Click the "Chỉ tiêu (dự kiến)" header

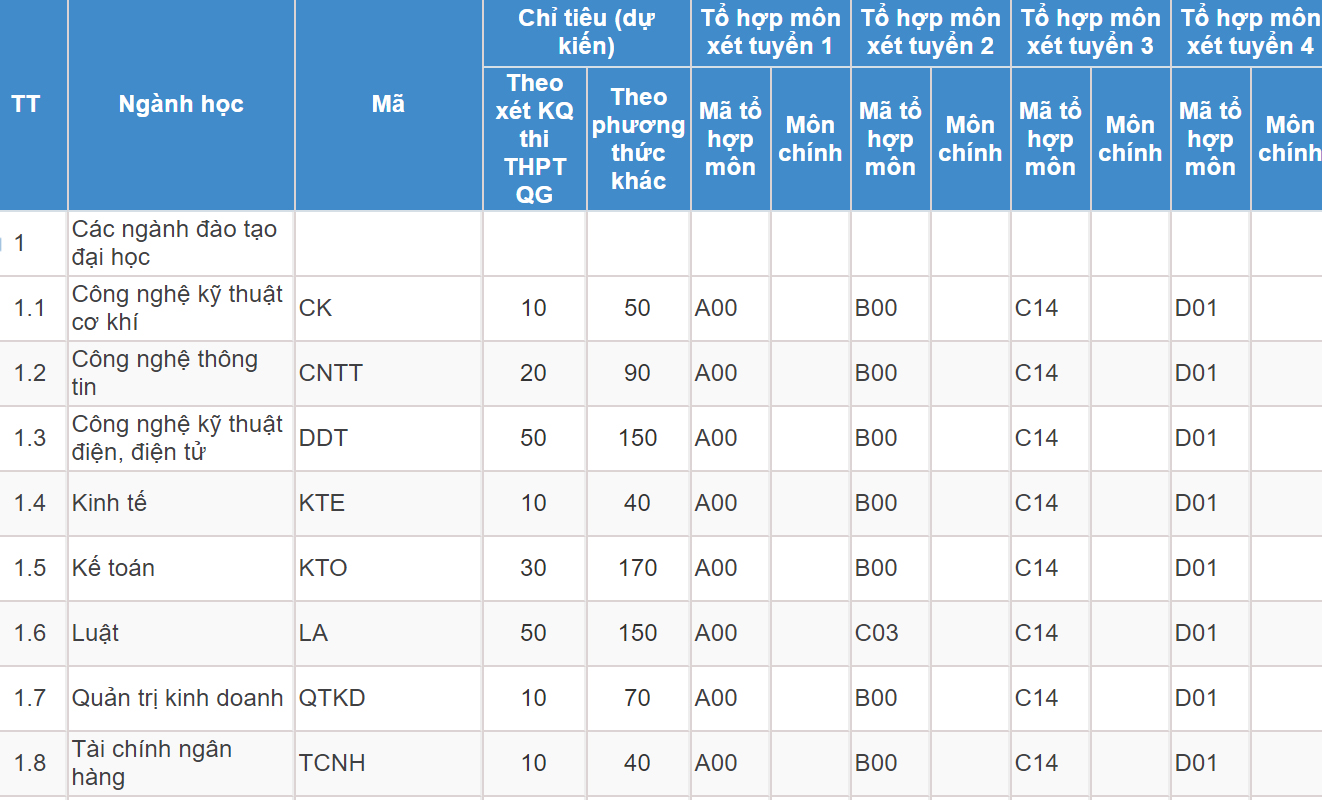coord(586,32)
